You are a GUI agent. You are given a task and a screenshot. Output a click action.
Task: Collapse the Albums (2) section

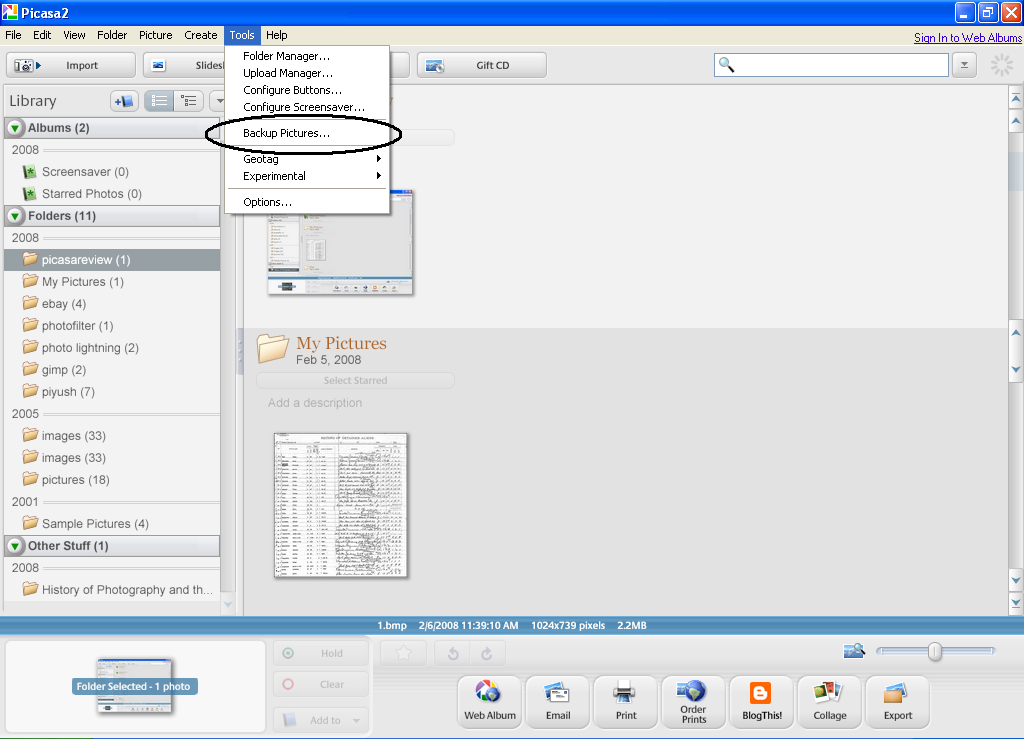[x=15, y=128]
